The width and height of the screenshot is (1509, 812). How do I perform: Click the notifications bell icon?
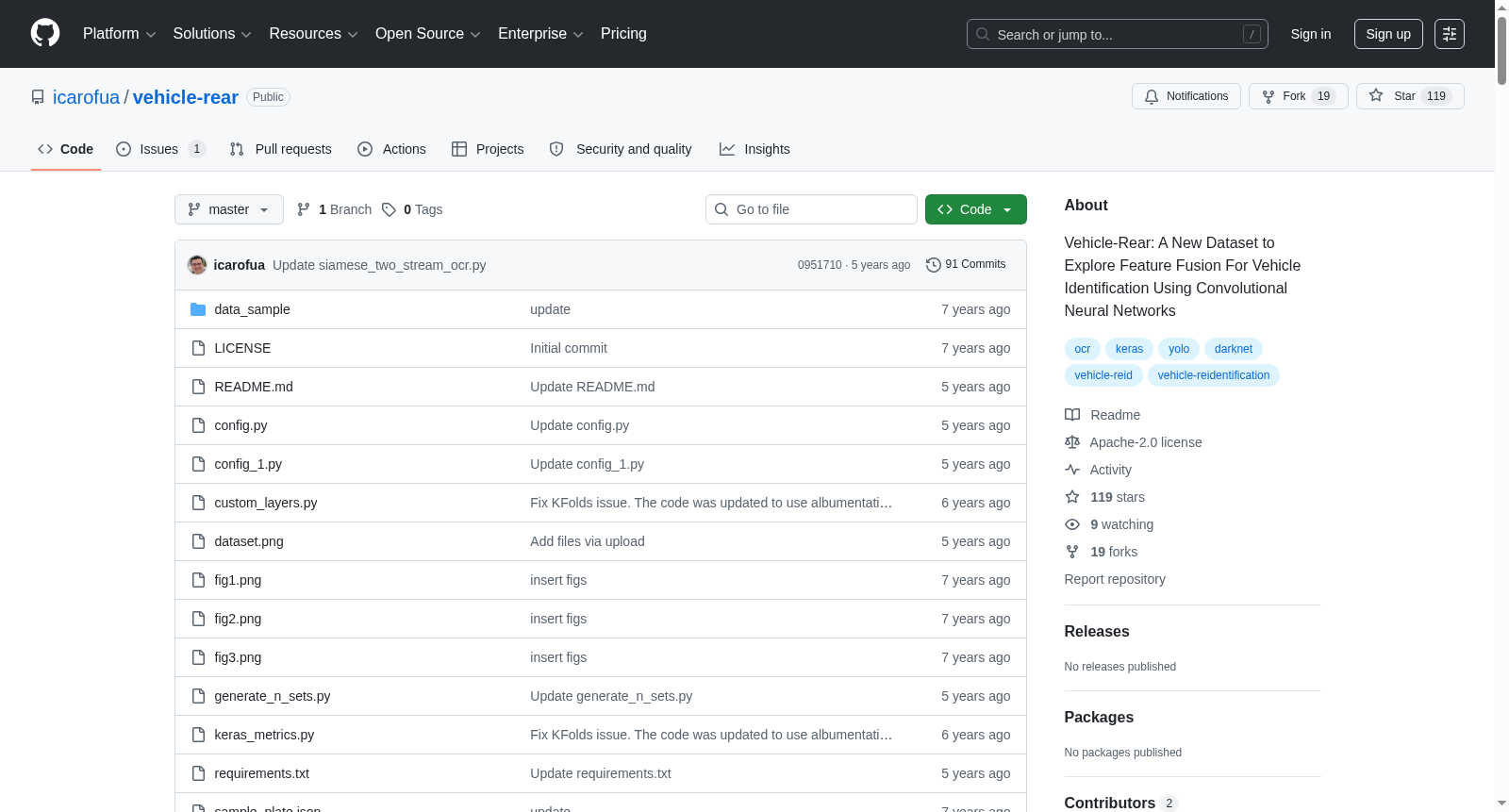click(x=1152, y=96)
